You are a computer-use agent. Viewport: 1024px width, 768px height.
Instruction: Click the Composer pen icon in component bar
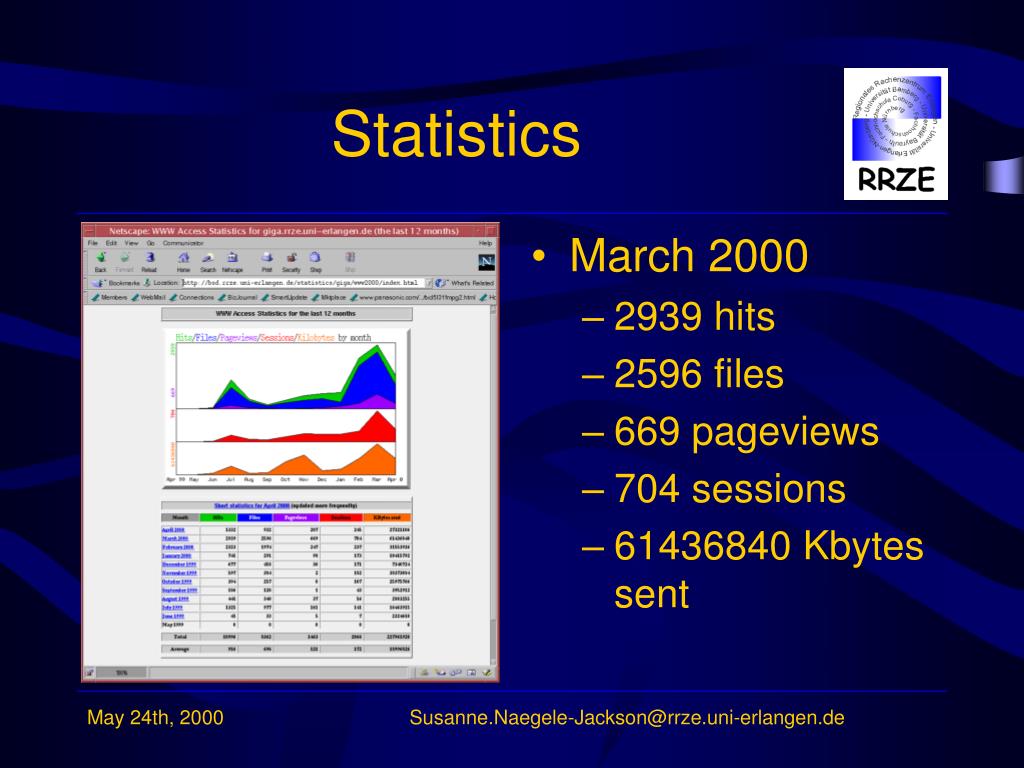click(x=487, y=672)
